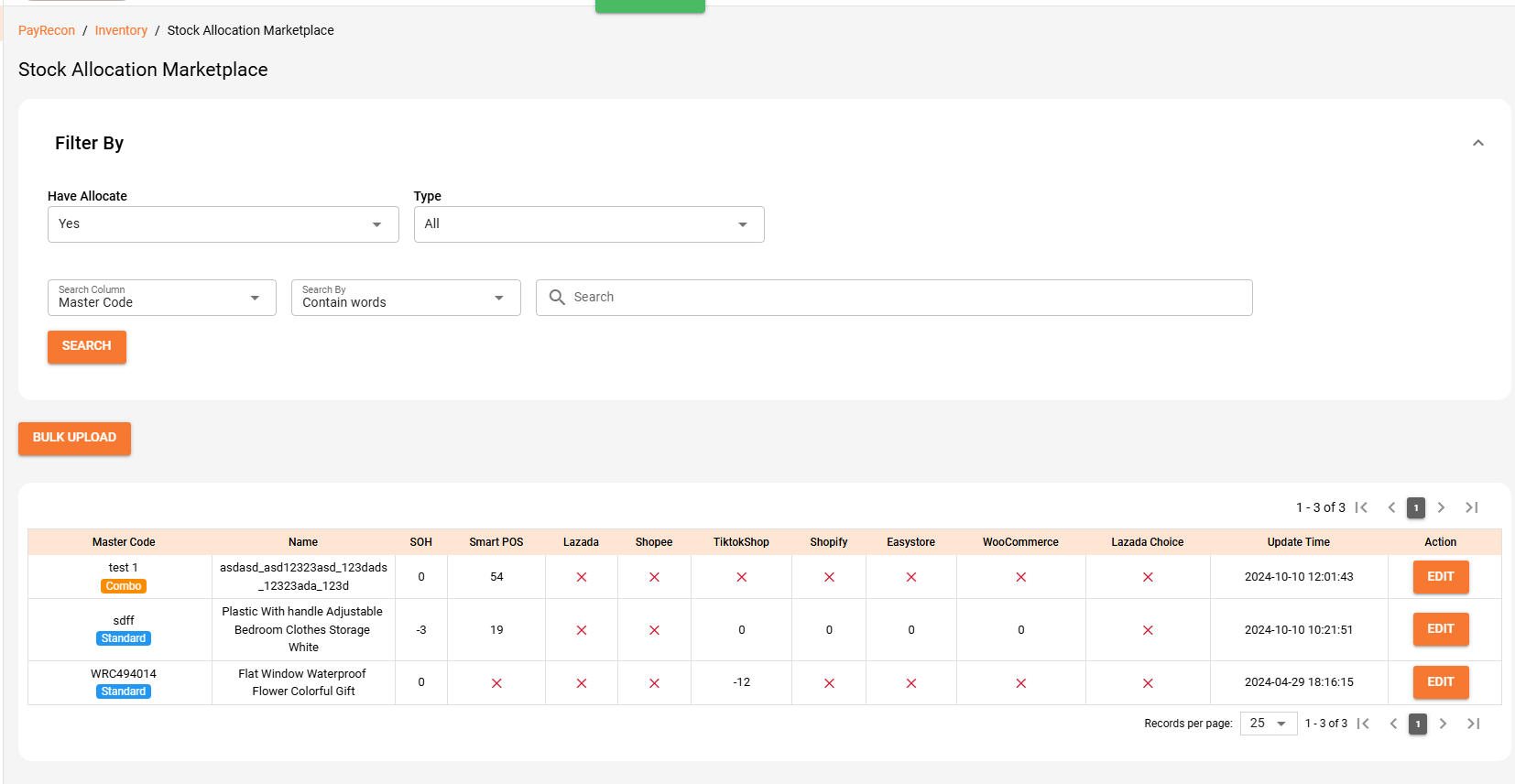The height and width of the screenshot is (784, 1515).
Task: Edit the WRC494014 row
Action: [x=1441, y=682]
